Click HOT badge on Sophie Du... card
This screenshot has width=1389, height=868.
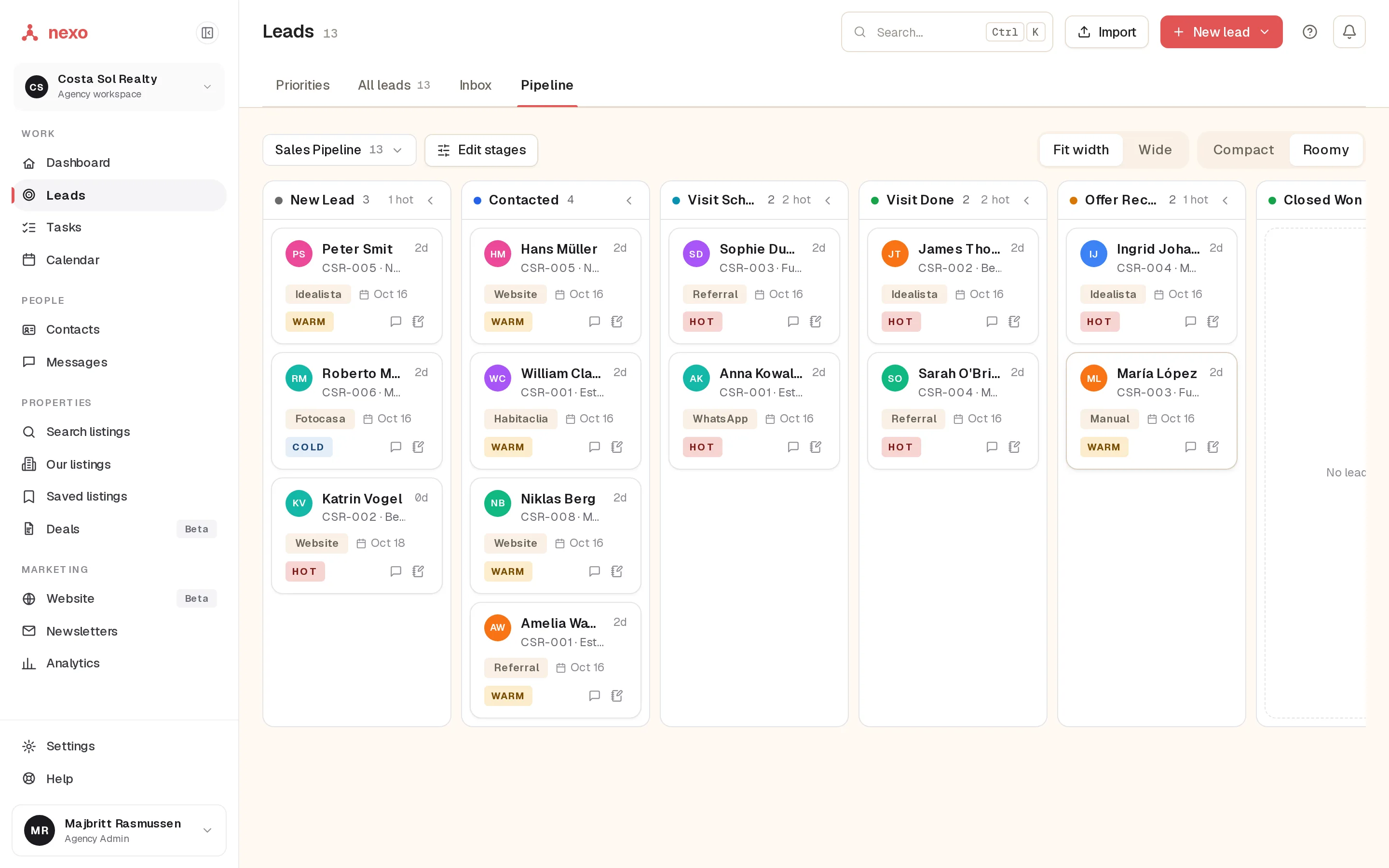coord(702,322)
